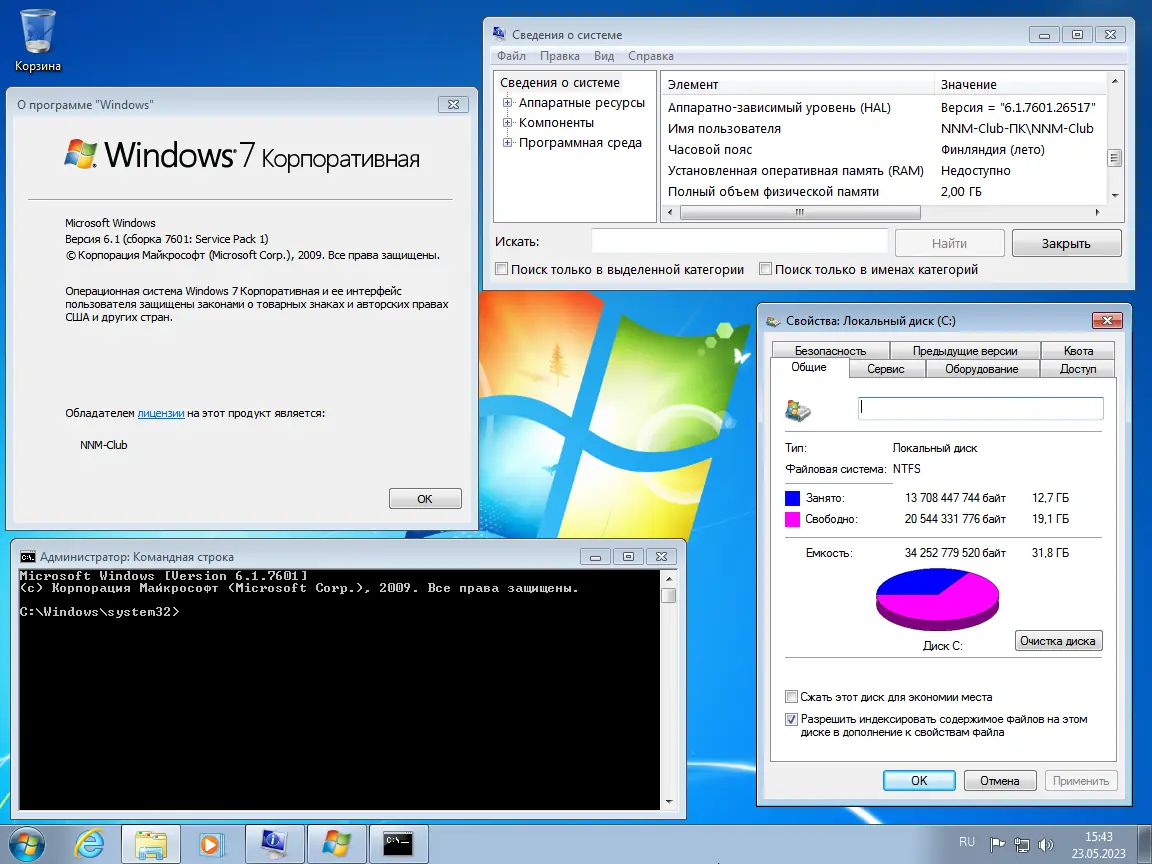This screenshot has height=864, width=1152.
Task: Click the disk usage pie chart
Action: 937,598
